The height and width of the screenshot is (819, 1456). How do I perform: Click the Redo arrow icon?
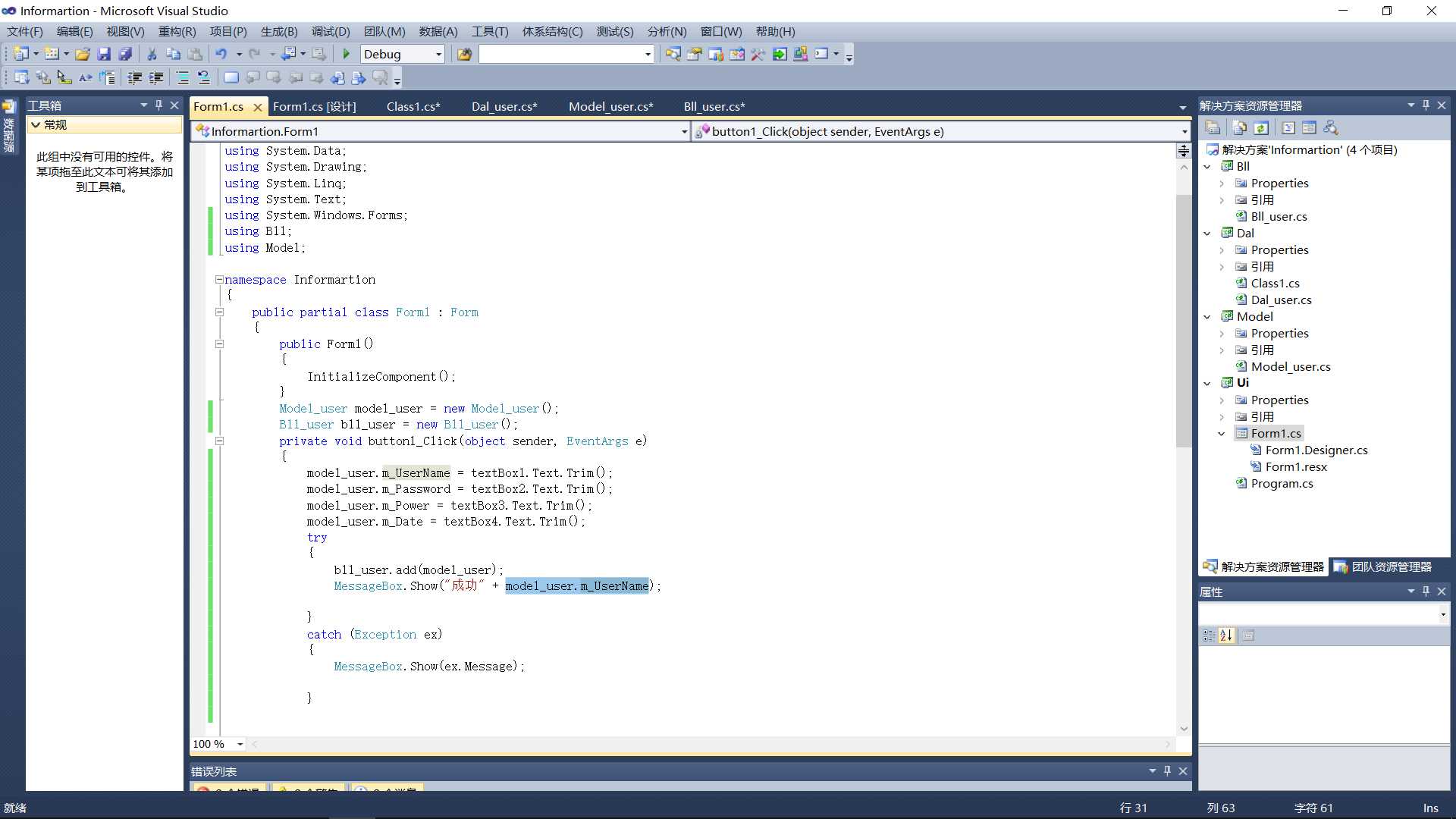pyautogui.click(x=255, y=54)
